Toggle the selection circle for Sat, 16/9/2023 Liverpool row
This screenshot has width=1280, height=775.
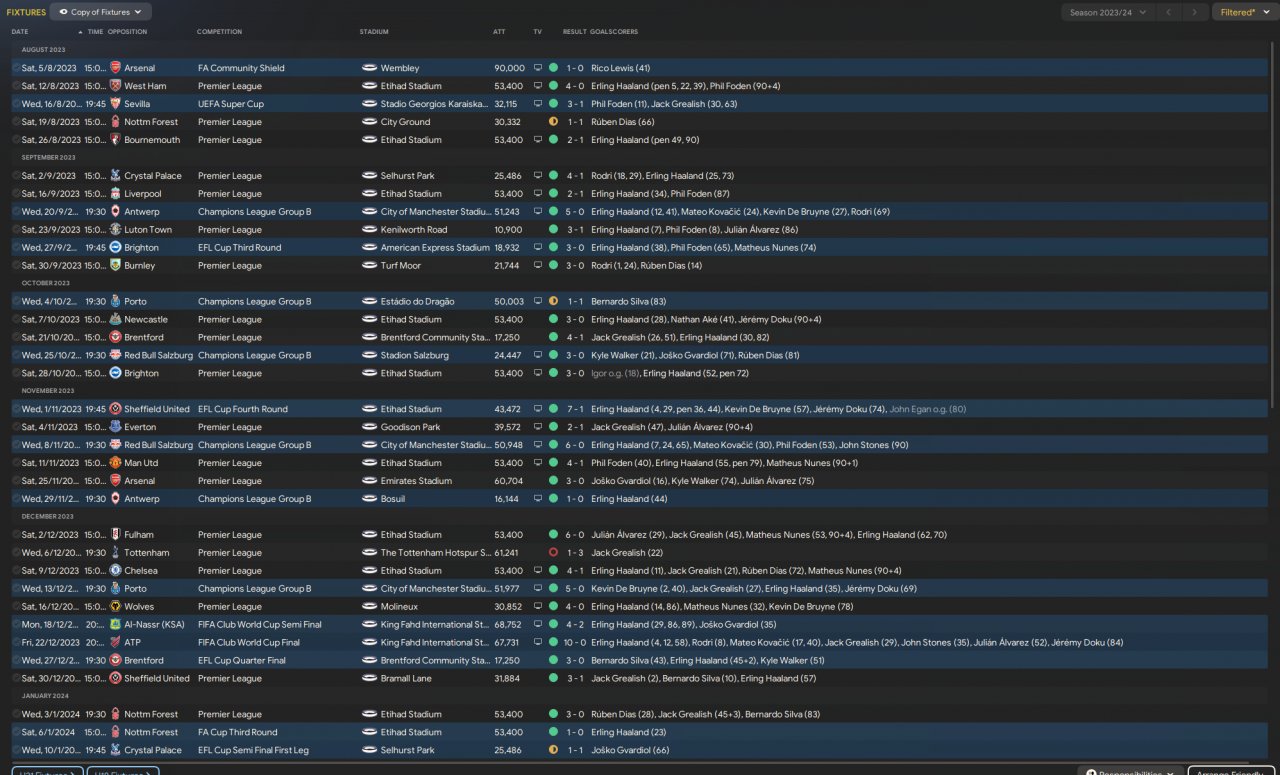point(16,194)
